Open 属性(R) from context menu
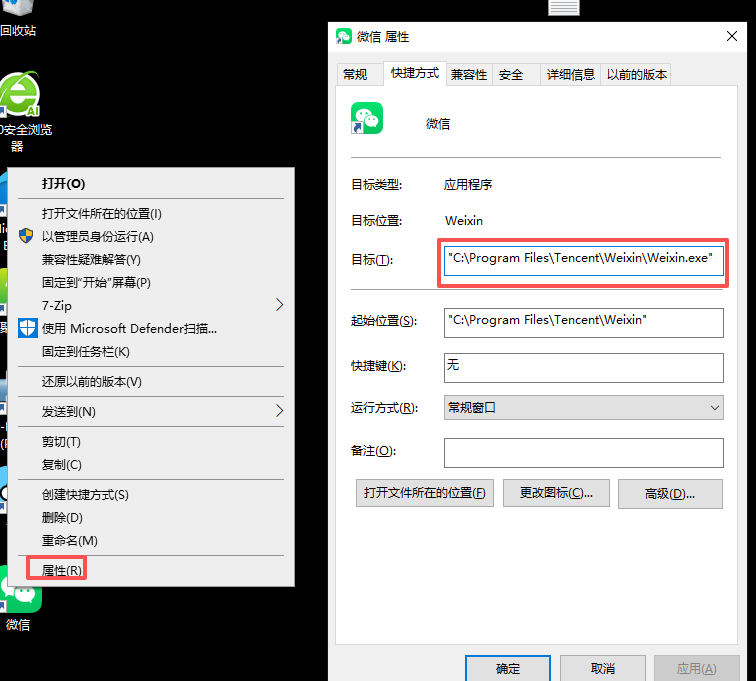 pyautogui.click(x=151, y=571)
